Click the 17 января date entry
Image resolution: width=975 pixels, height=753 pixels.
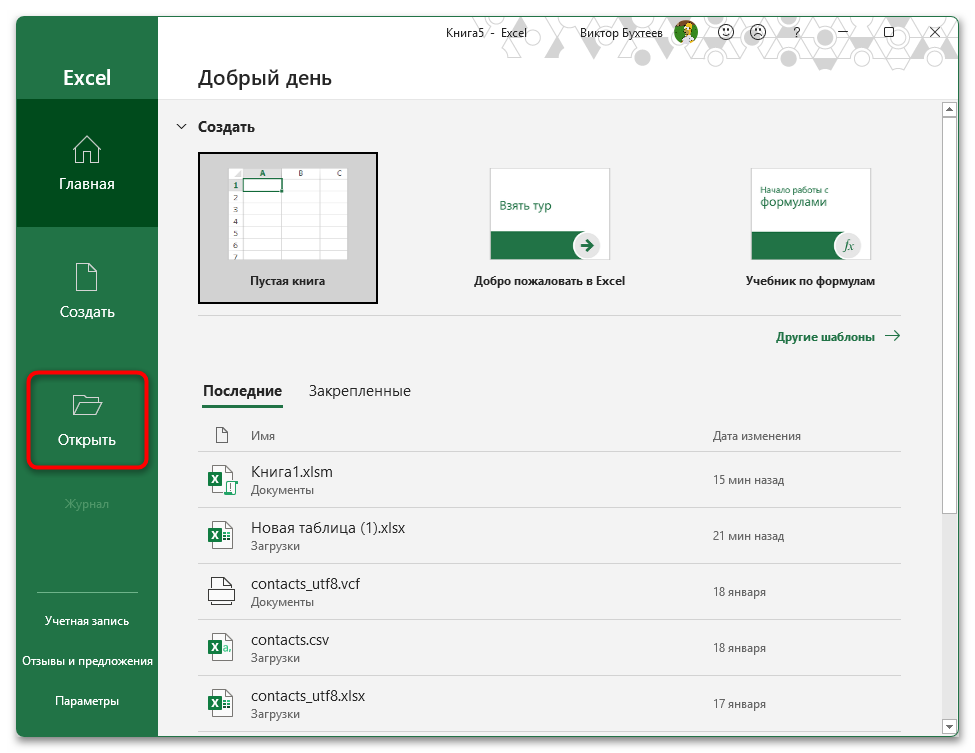pos(739,704)
